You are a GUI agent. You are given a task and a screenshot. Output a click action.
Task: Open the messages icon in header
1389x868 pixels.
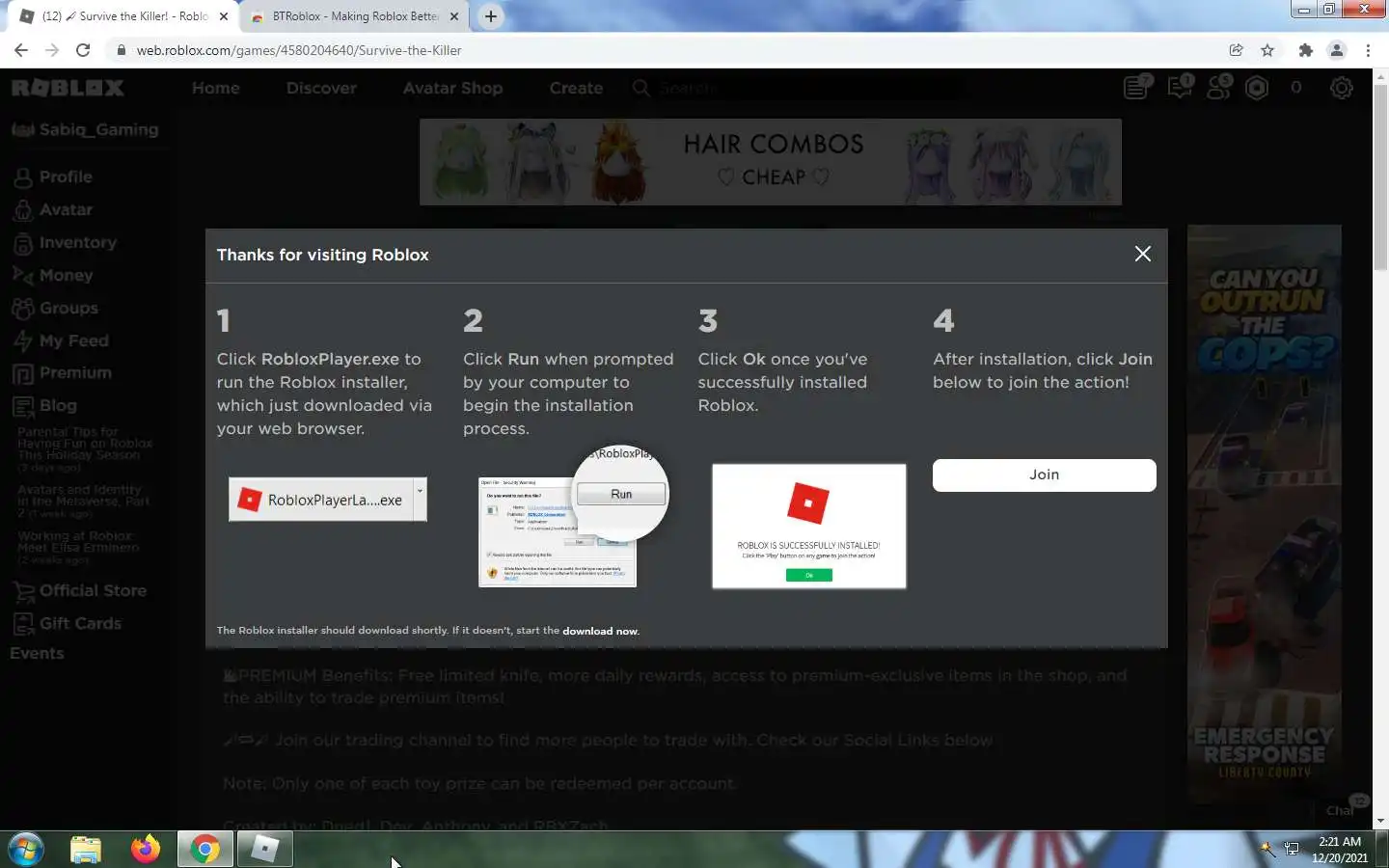[1180, 88]
